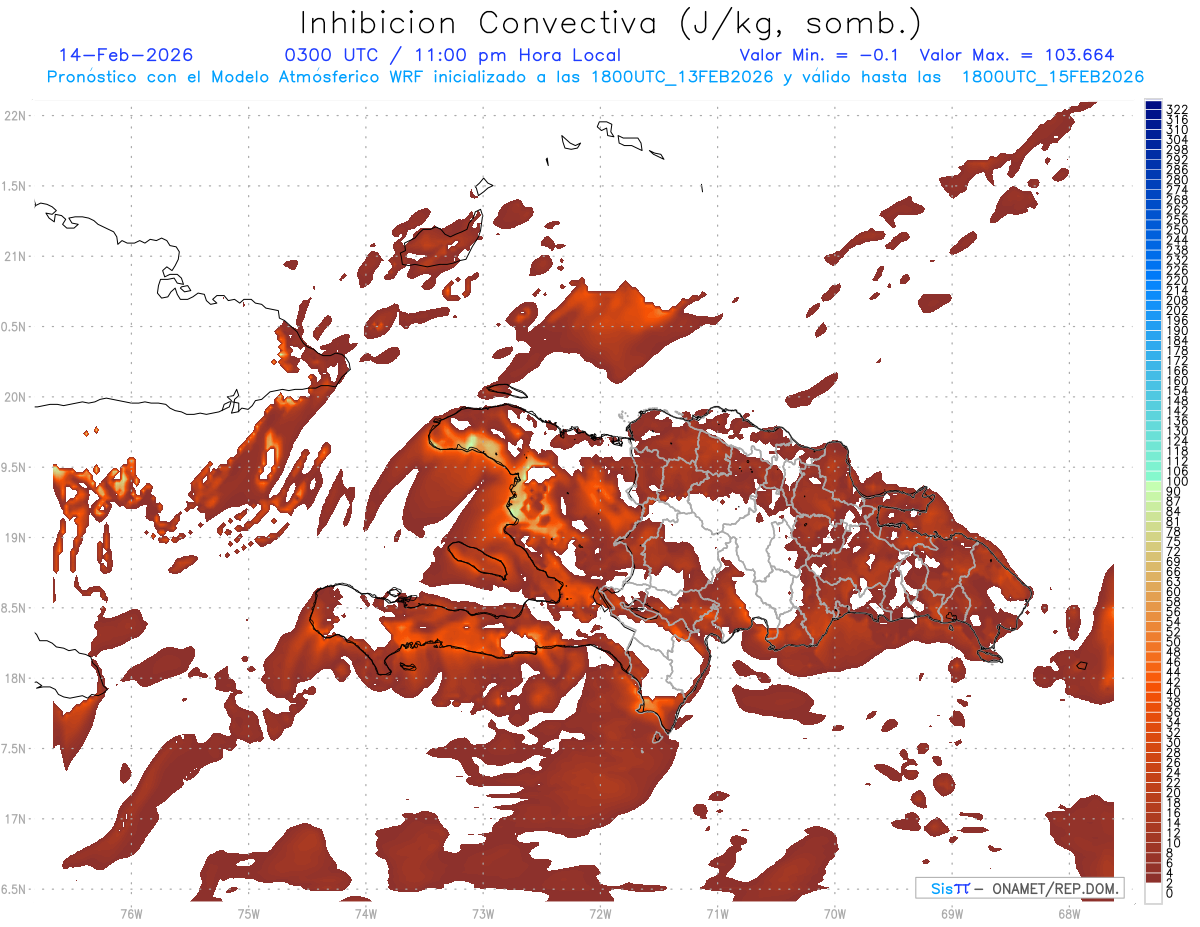Click the '8.5N' latitude label
Image resolution: width=1200 pixels, height=927 pixels.
[14, 608]
